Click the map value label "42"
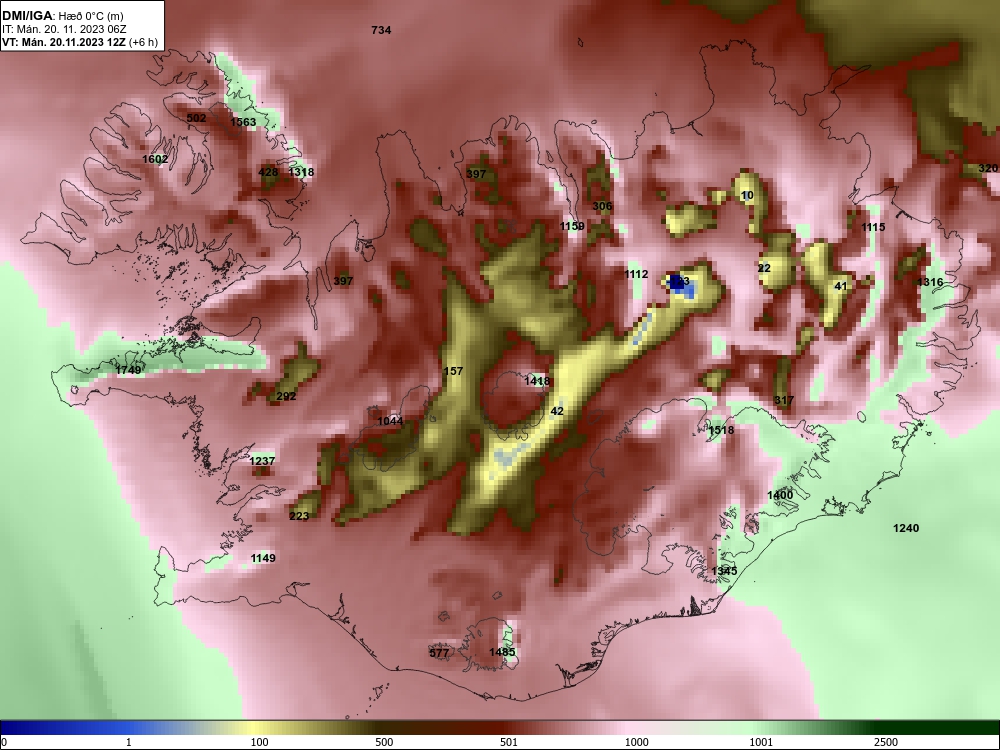1000x750 pixels. pos(557,411)
